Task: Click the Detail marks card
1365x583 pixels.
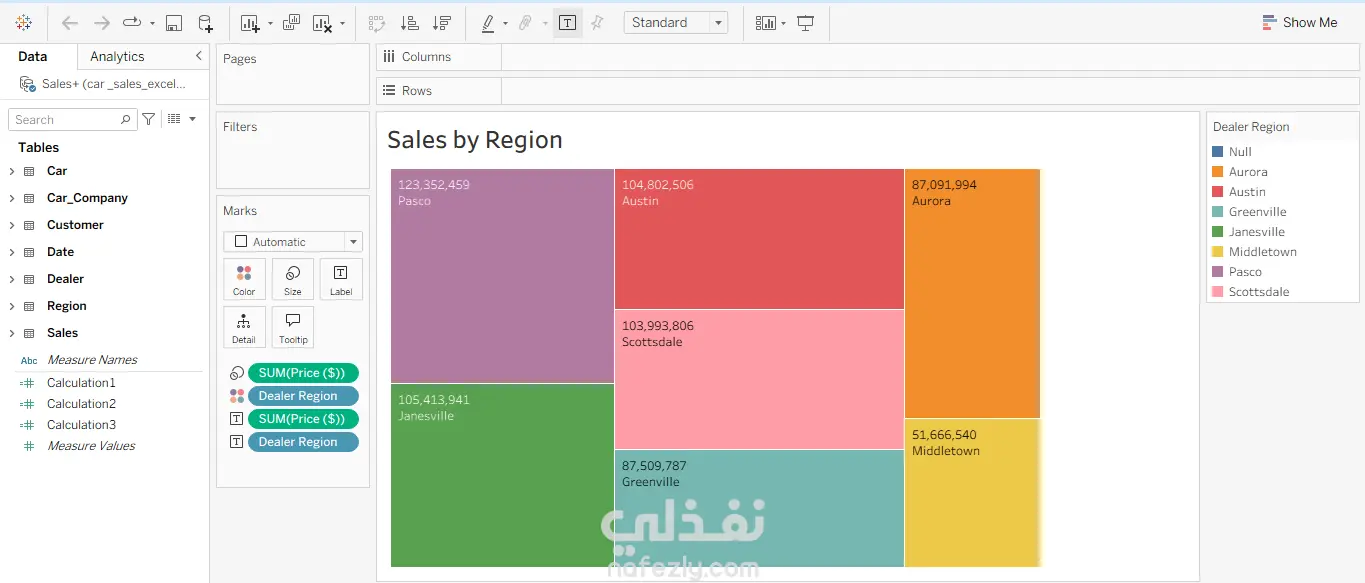Action: (244, 327)
